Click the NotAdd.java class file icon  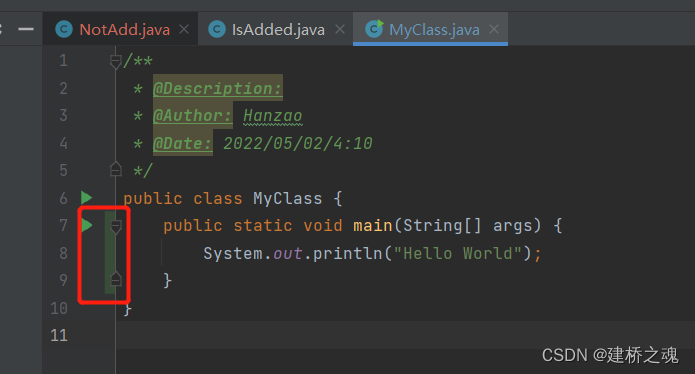point(64,30)
